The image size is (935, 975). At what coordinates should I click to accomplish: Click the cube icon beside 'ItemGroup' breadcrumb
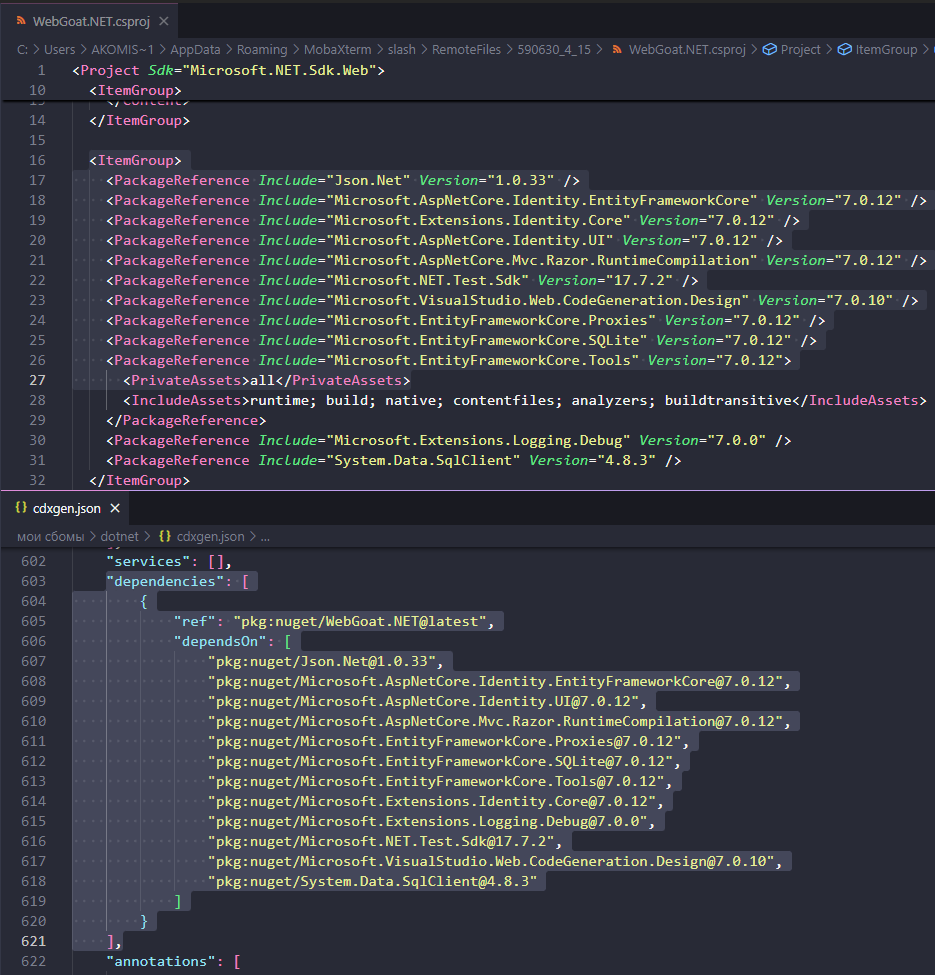pyautogui.click(x=844, y=50)
